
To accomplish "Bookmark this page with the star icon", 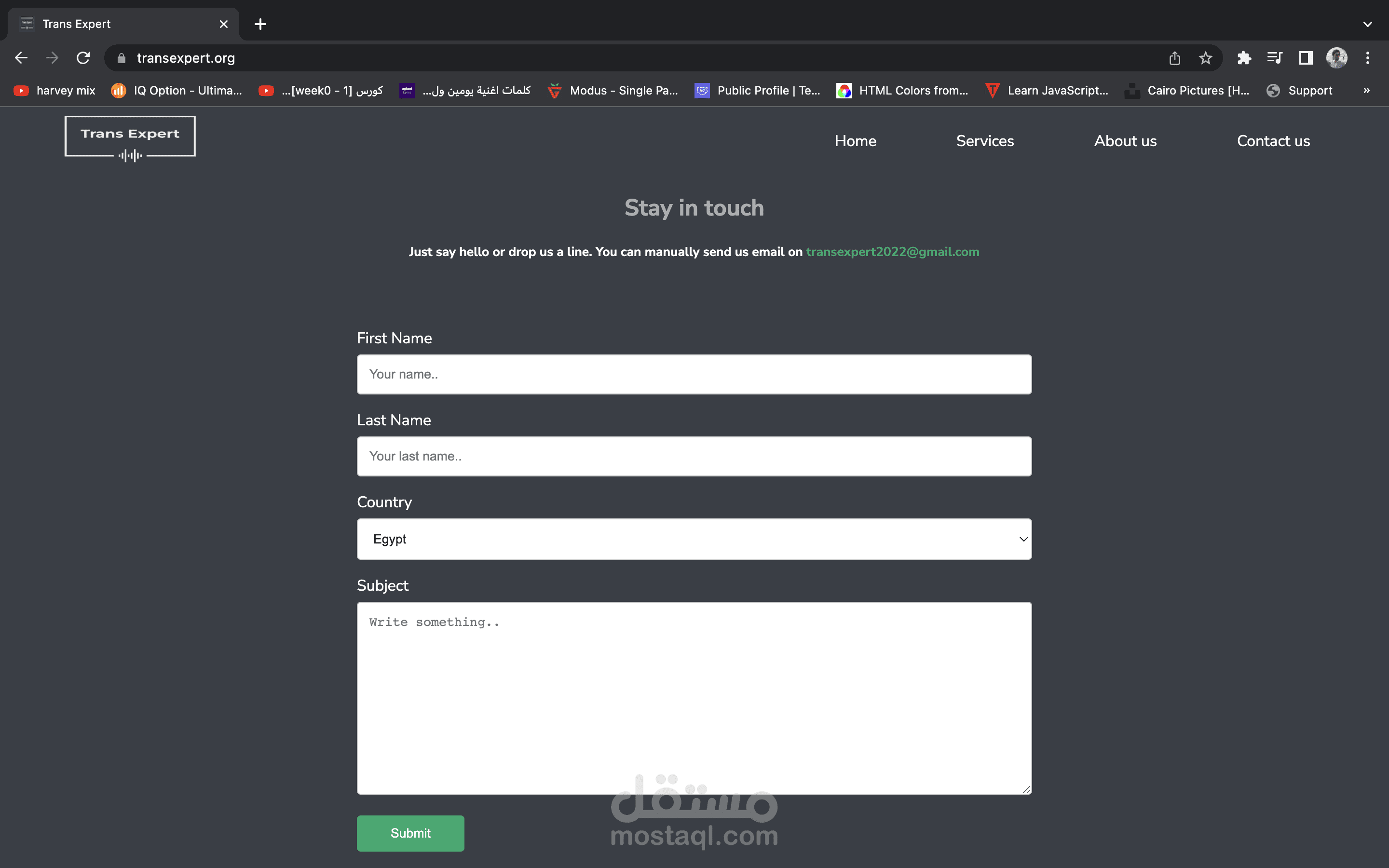I will pos(1205,58).
